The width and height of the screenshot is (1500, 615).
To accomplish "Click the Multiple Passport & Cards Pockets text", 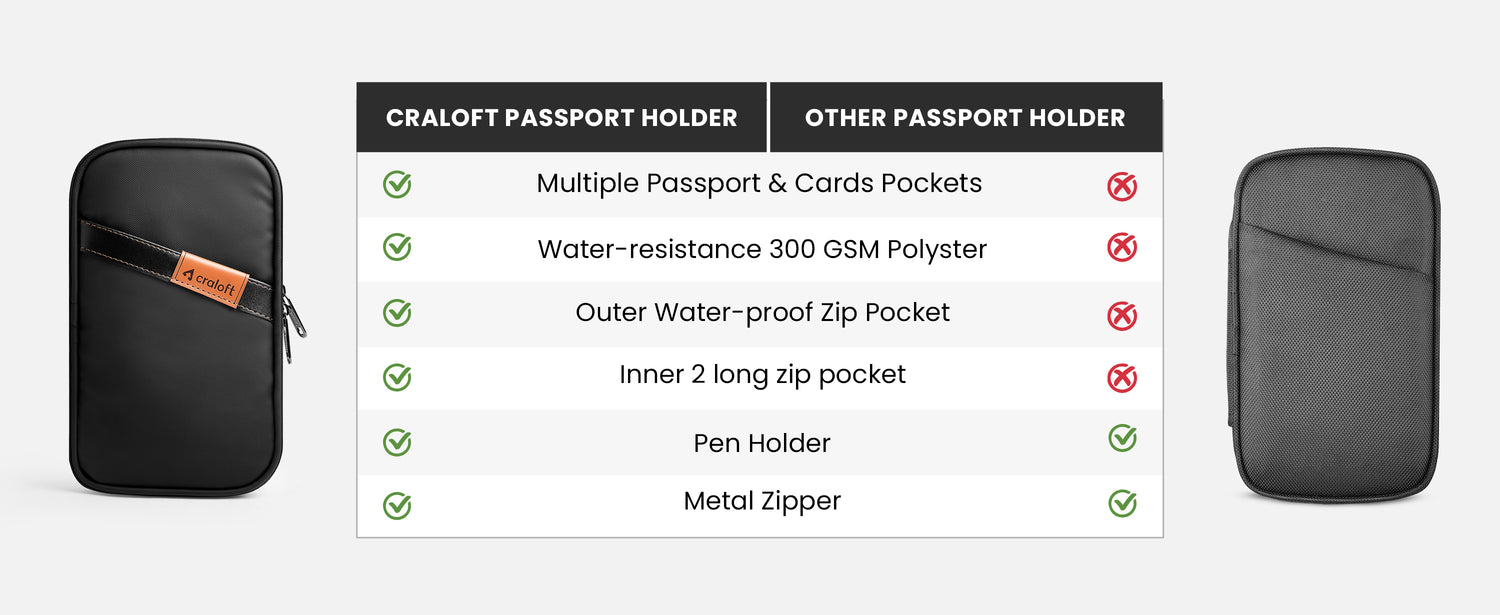I will click(759, 184).
